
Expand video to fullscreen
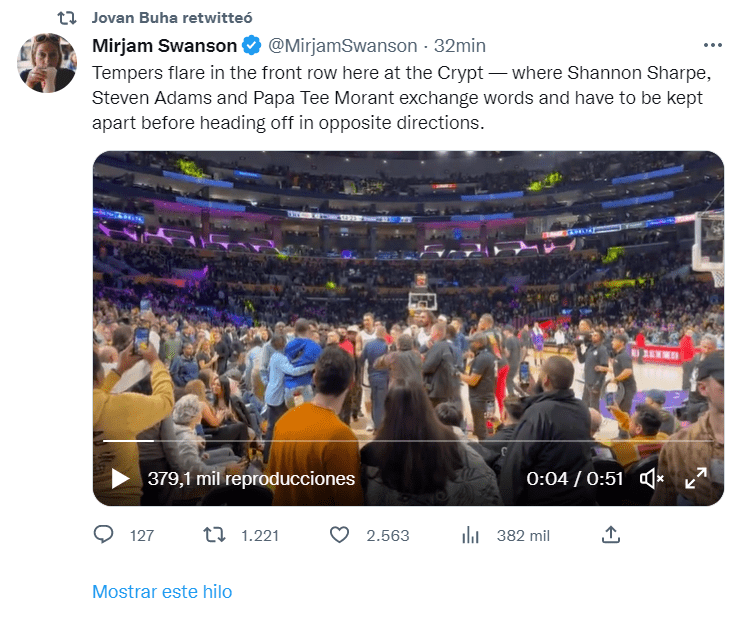(x=695, y=478)
